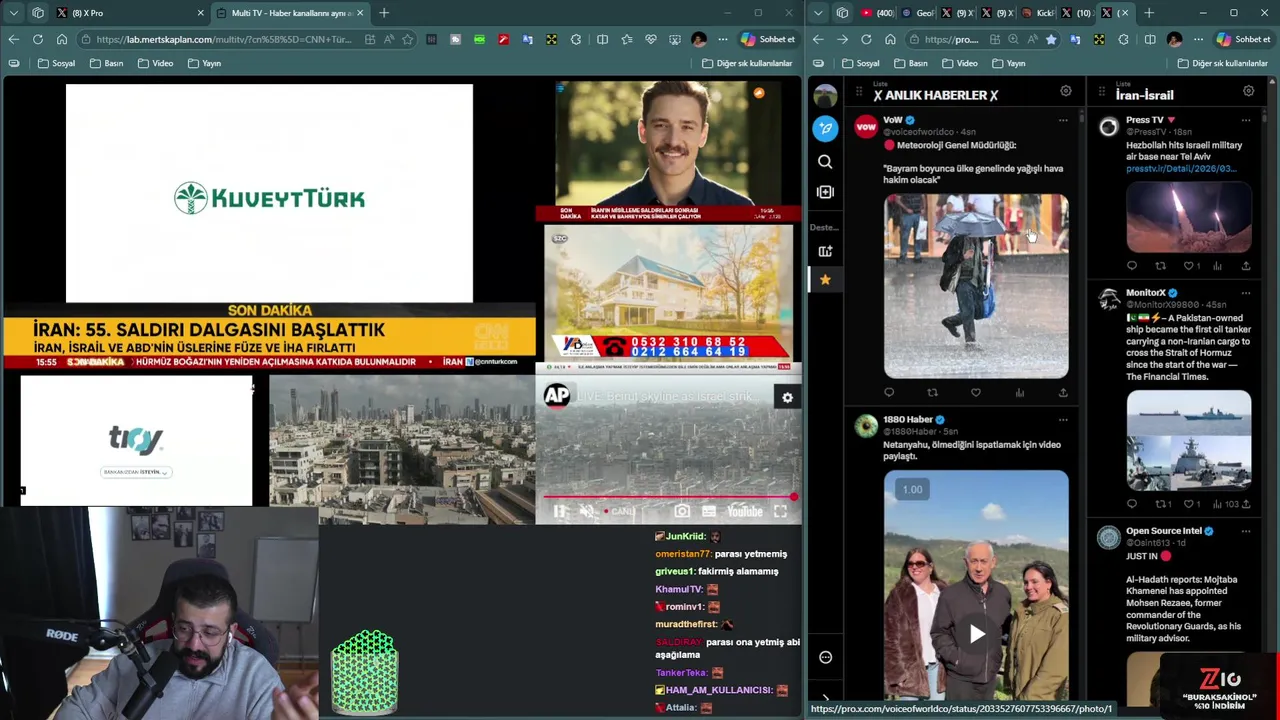Viewport: 1280px width, 720px height.
Task: Compose a new post in X Pro sidebar
Action: pos(825,128)
